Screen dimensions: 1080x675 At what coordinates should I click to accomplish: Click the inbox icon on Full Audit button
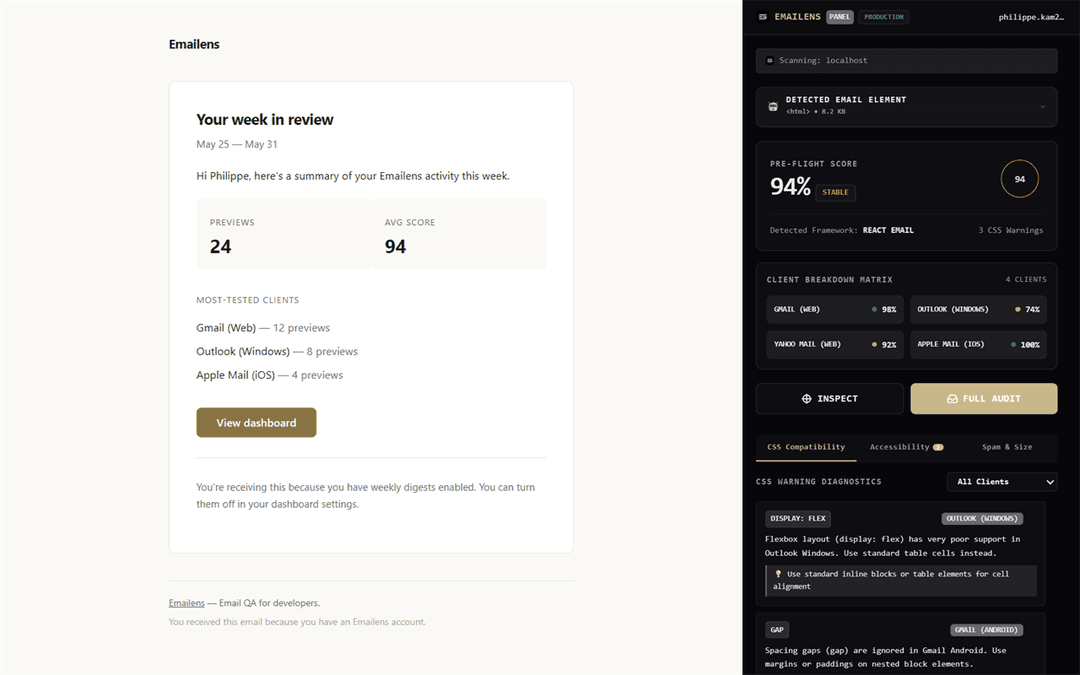click(x=953, y=399)
